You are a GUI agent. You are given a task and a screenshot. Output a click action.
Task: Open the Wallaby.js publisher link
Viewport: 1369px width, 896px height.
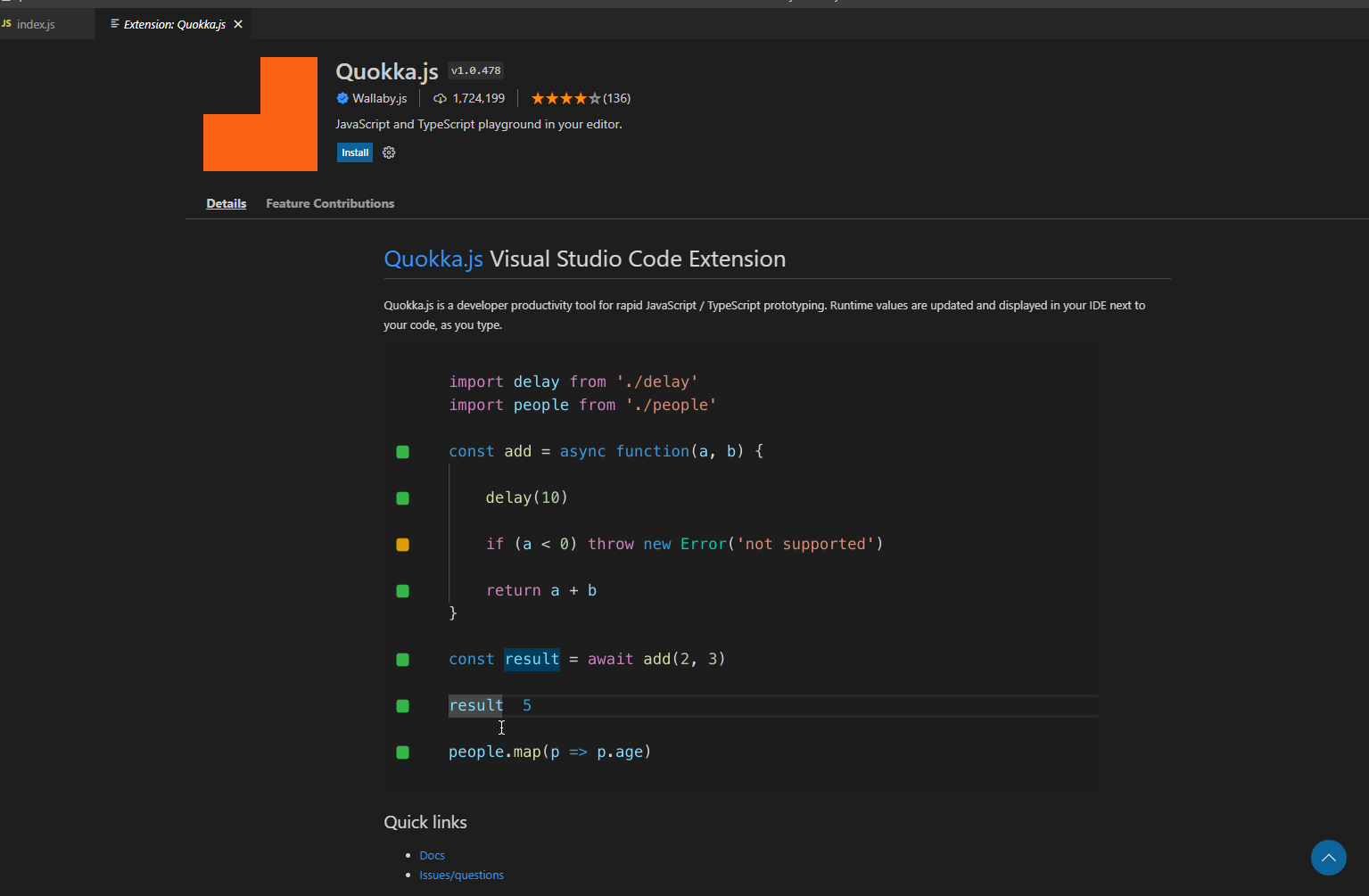(x=380, y=98)
